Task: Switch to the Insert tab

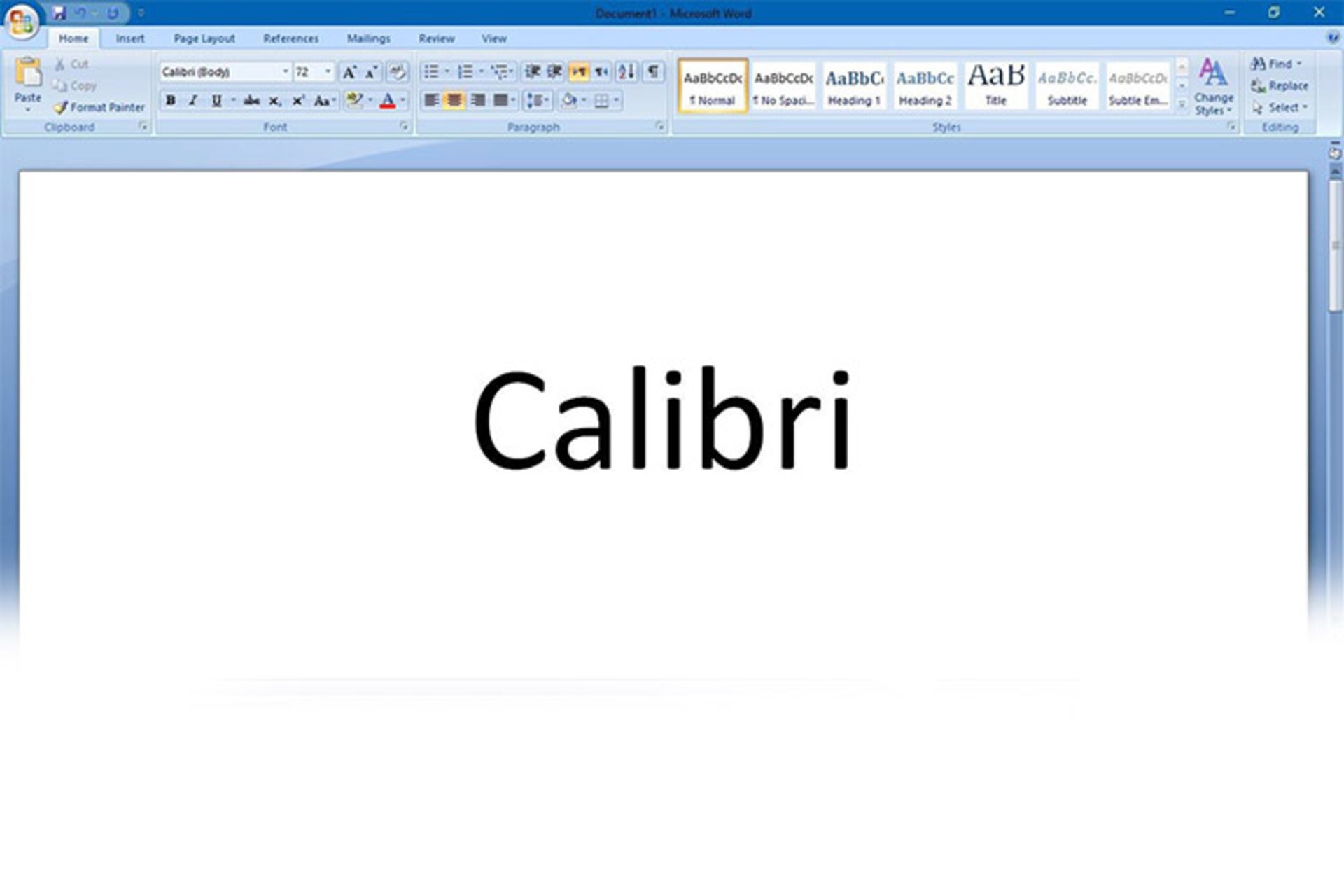Action: (x=130, y=38)
